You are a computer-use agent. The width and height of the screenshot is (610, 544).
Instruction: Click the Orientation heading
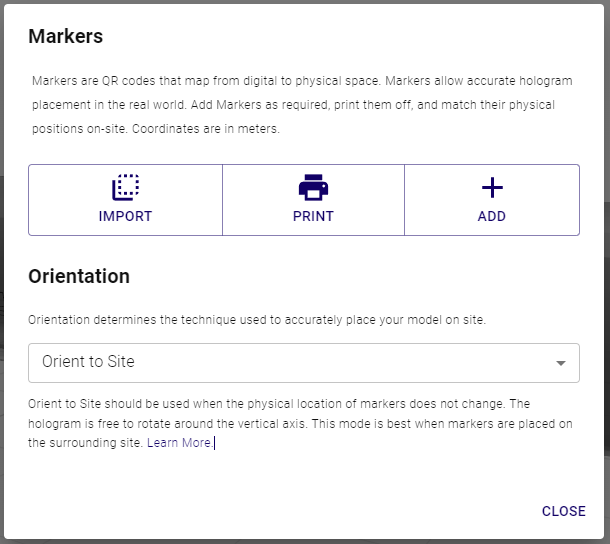coord(79,276)
